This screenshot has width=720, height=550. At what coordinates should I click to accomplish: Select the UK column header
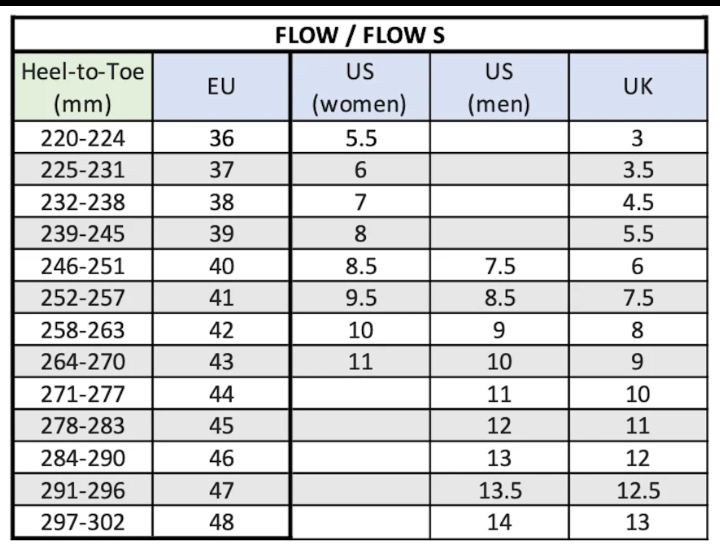pos(637,87)
